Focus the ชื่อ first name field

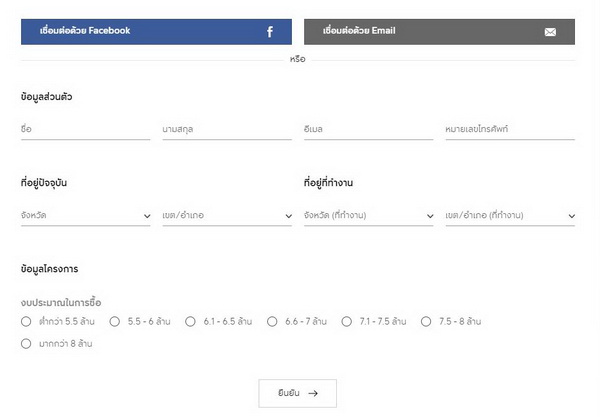85,129
